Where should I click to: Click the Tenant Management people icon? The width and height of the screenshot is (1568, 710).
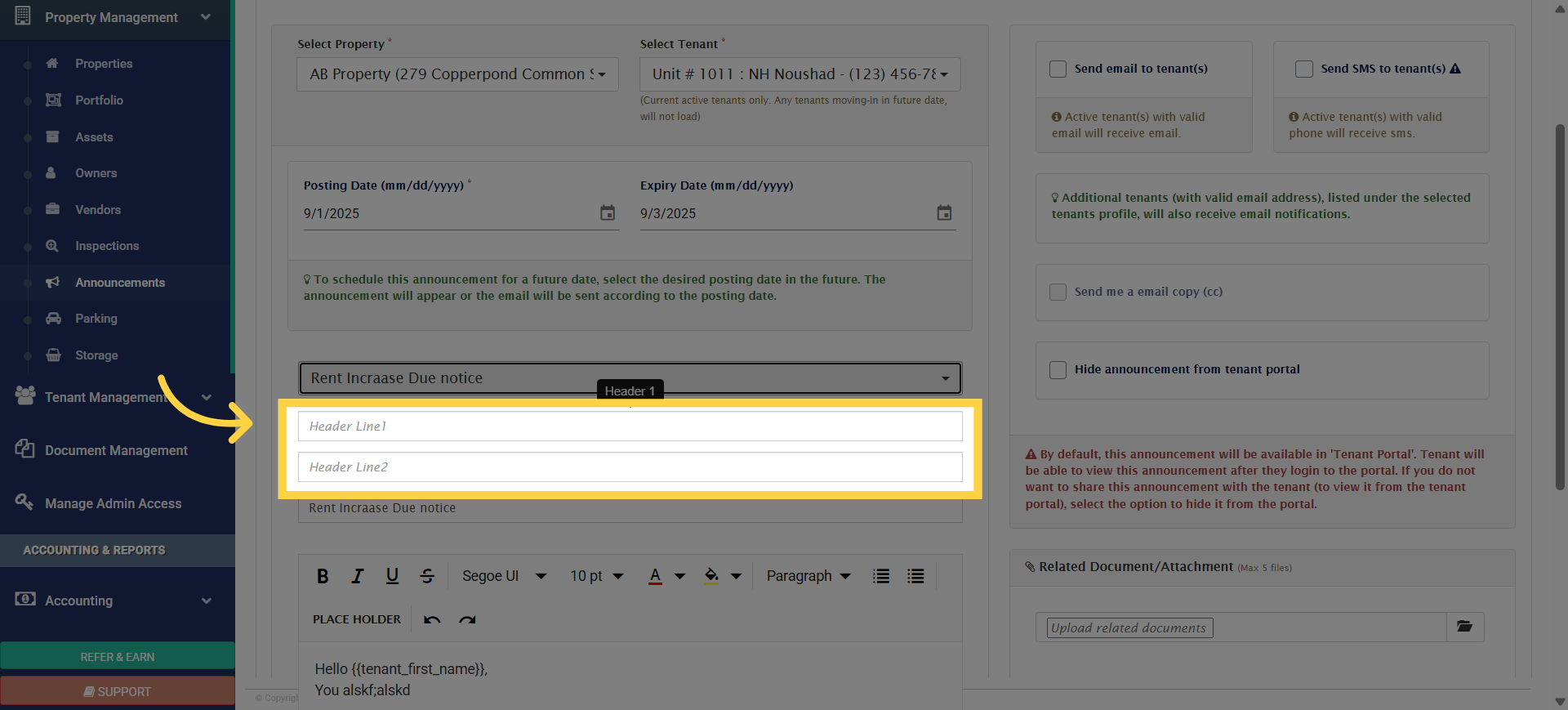pyautogui.click(x=25, y=395)
